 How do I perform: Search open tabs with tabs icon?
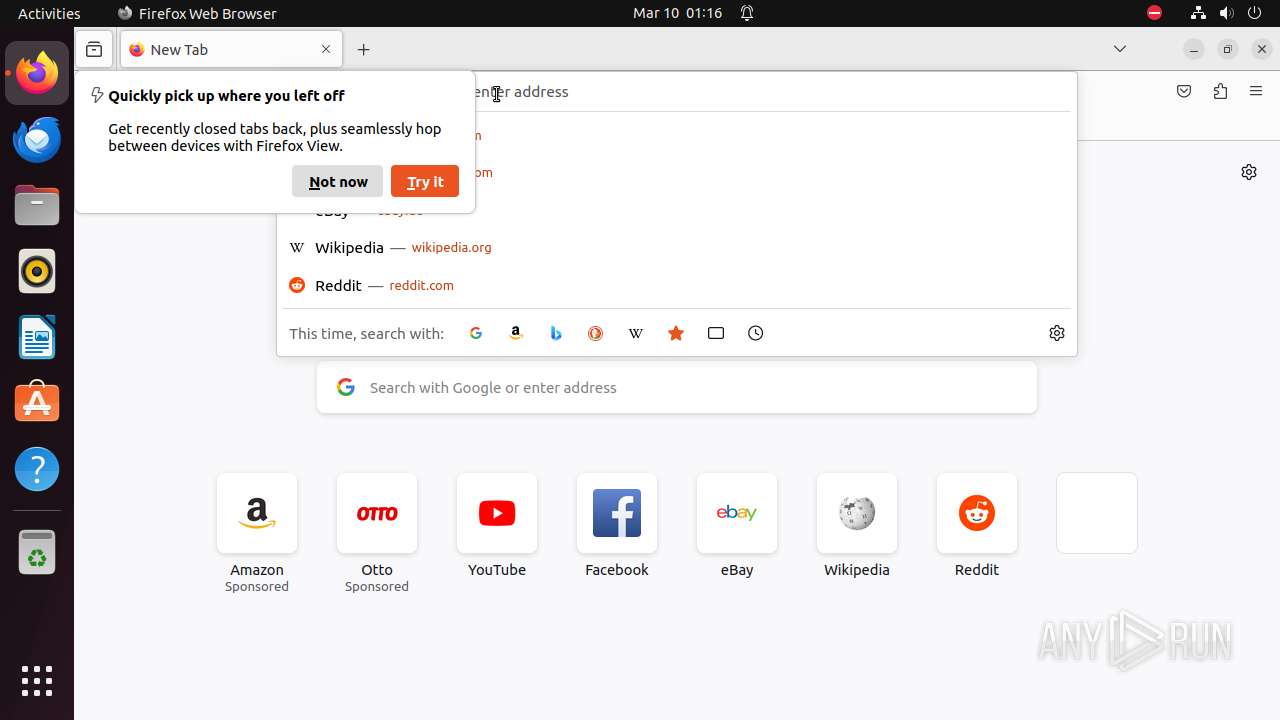(x=716, y=333)
